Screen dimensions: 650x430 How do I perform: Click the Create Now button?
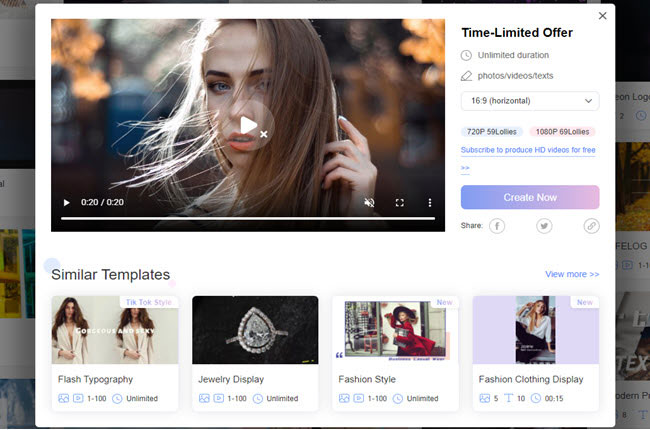tap(529, 197)
